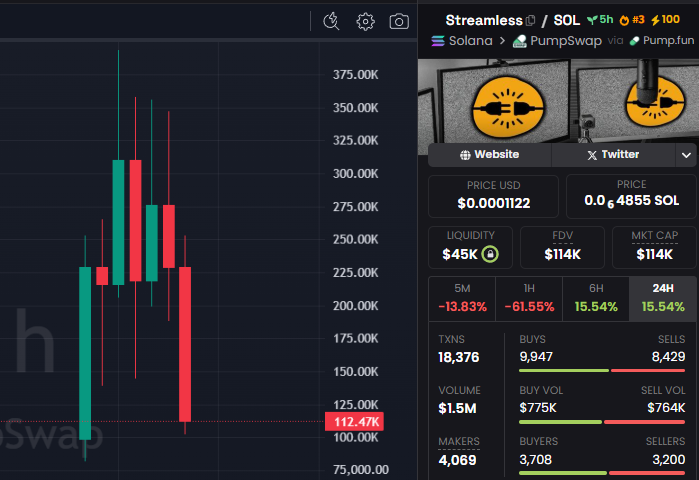Open the token Twitter link
699x480 pixels.
[x=613, y=154]
